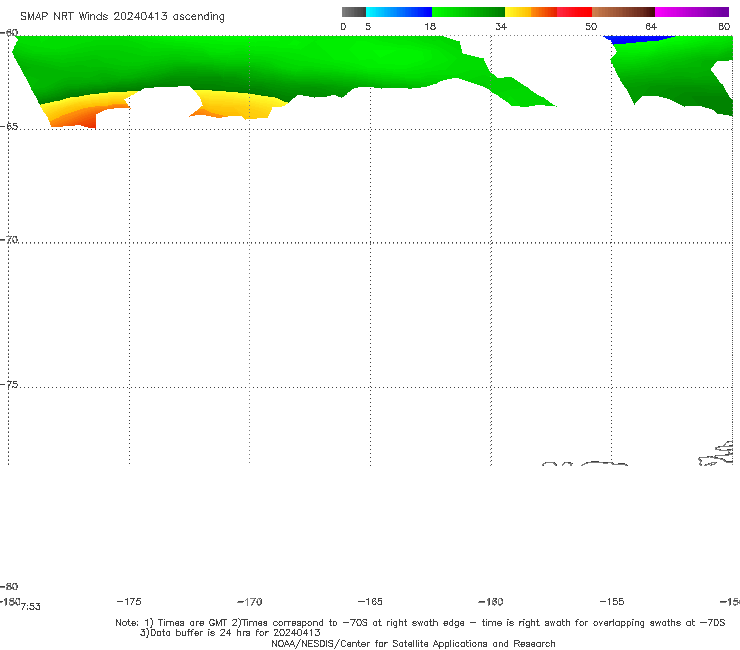740x650 pixels.
Task: Click the magenta-purple segment of the colorbar
Action: point(692,12)
